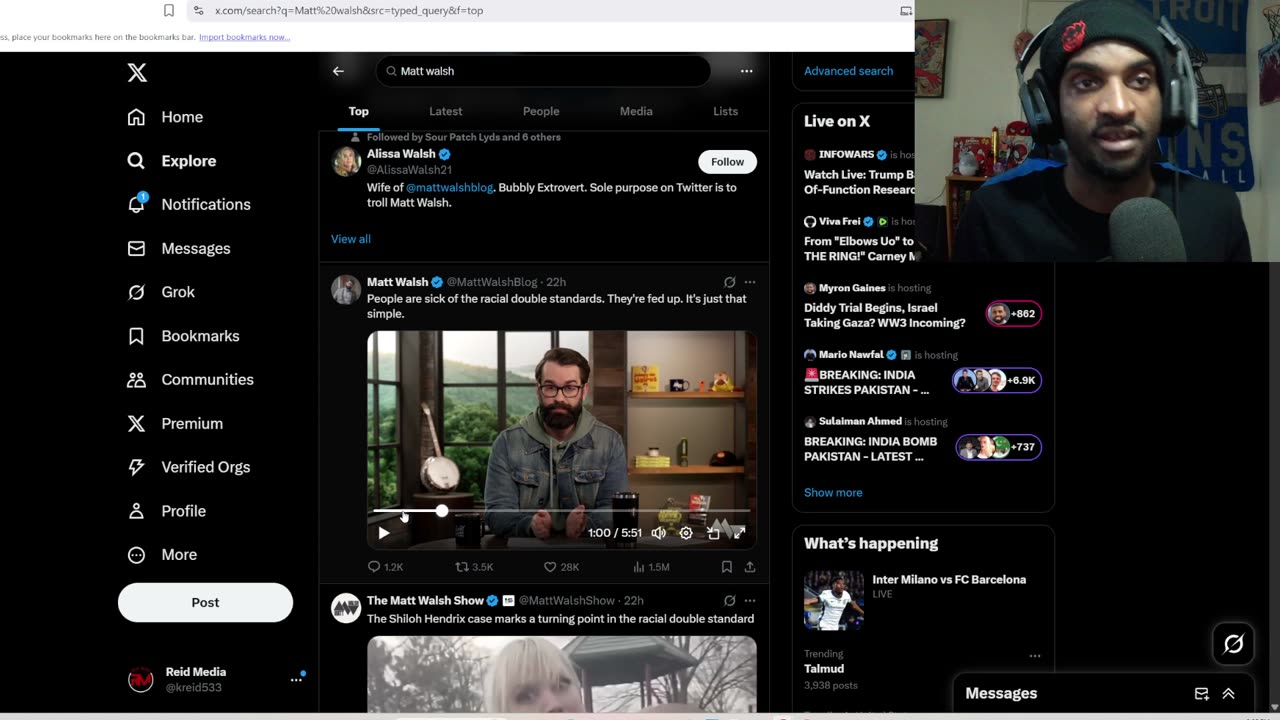
Task: Open search settings three-dot menu
Action: 746,71
